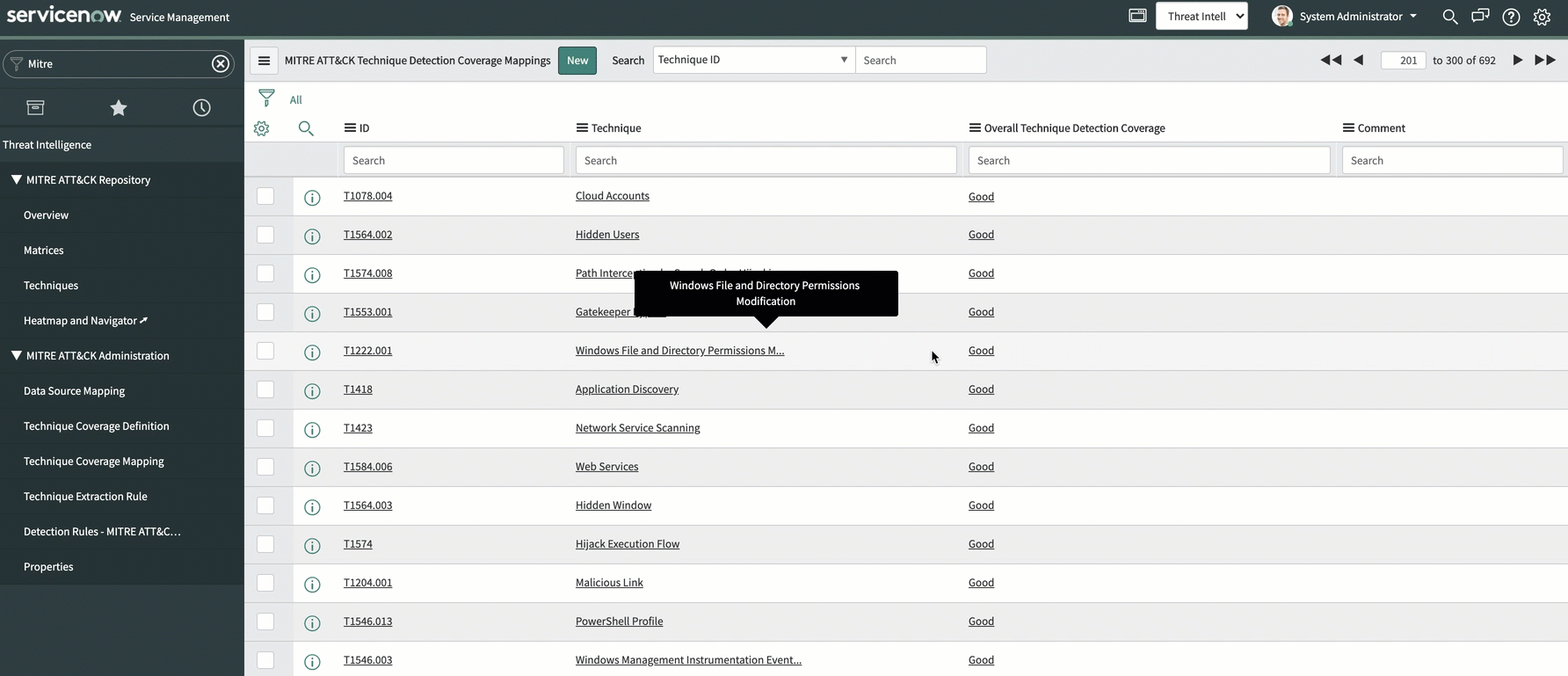Go to last page of list
Screen dimensions: 1568x676
coord(1545,60)
